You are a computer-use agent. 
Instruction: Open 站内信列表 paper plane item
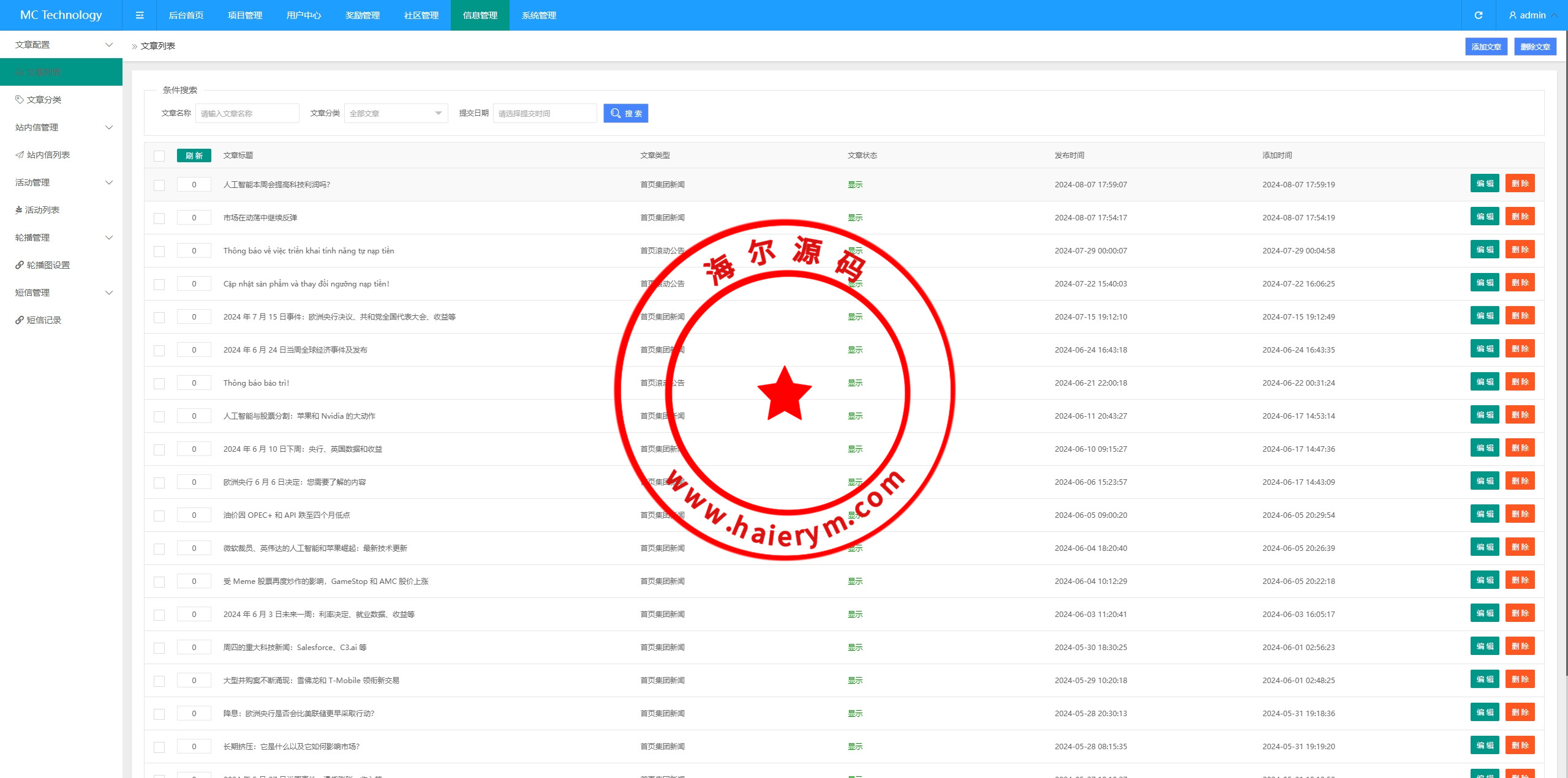(x=47, y=155)
